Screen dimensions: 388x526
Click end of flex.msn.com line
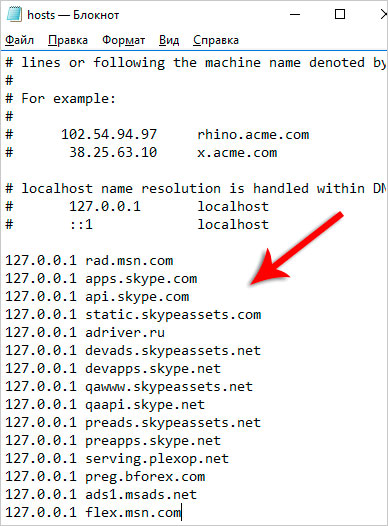tap(181, 513)
